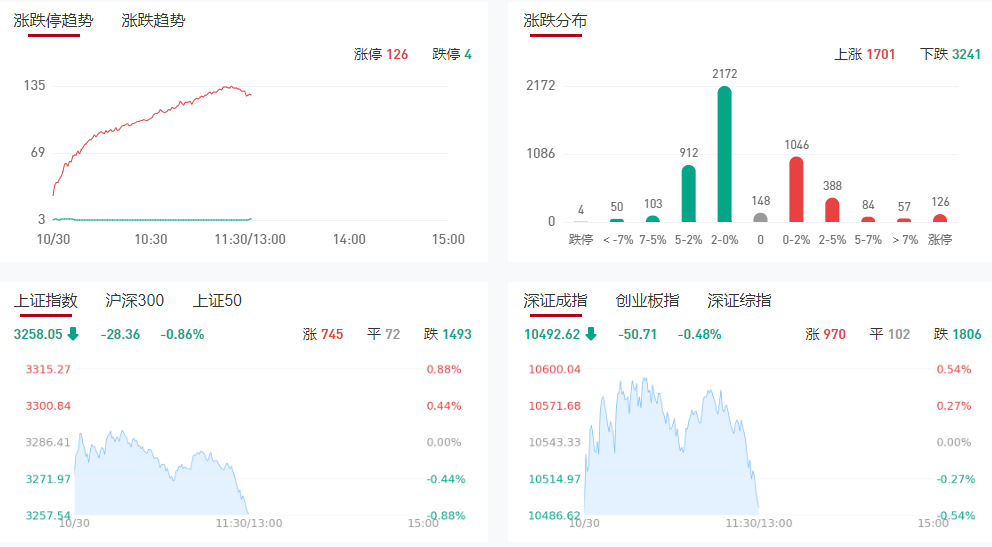Click green down arrow beside 3258.05

coord(73,334)
